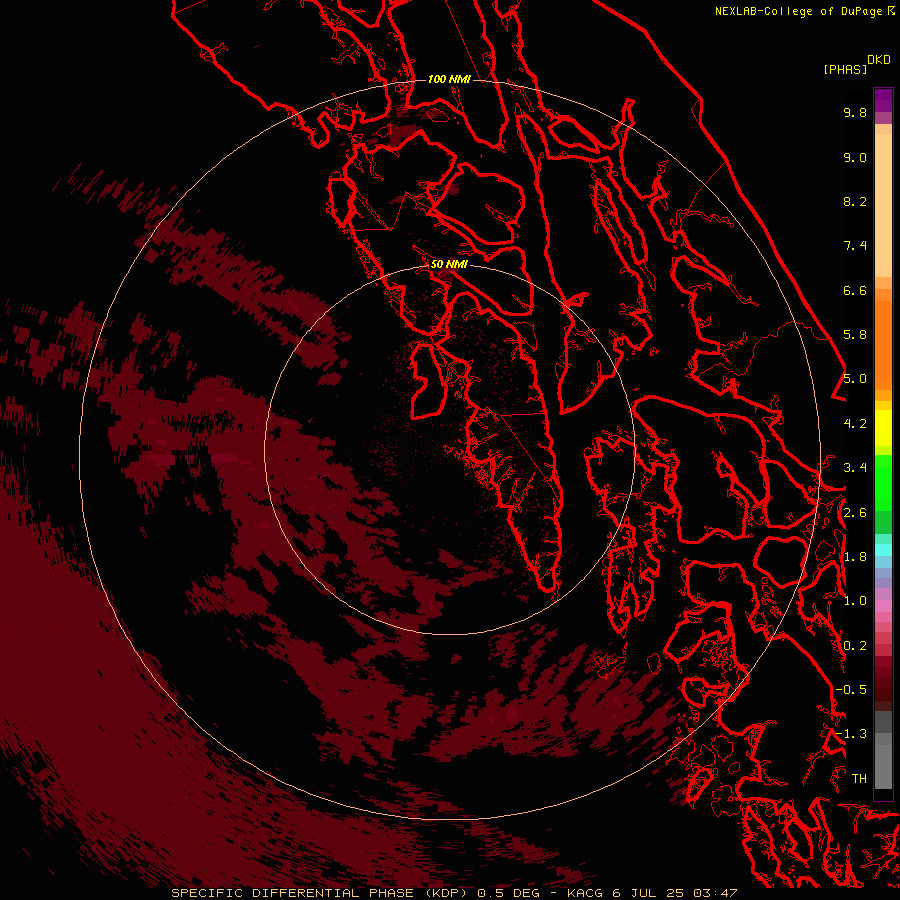Click the Specific Differential Phase (KDP) caption

320,893
